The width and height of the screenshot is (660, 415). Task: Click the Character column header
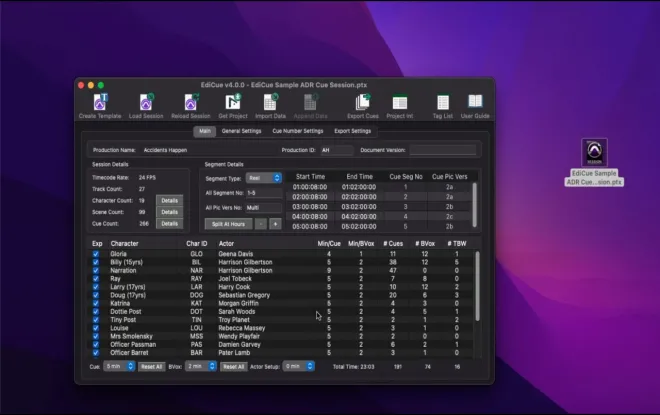tap(124, 244)
